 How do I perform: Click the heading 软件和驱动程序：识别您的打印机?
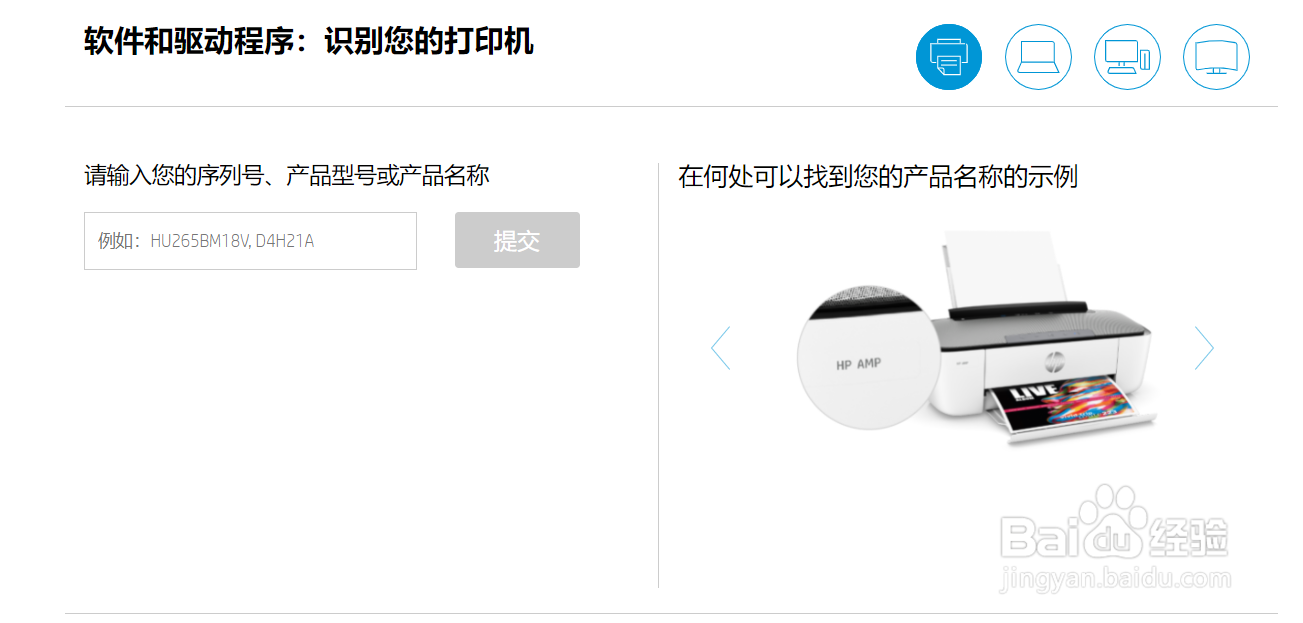(x=309, y=42)
